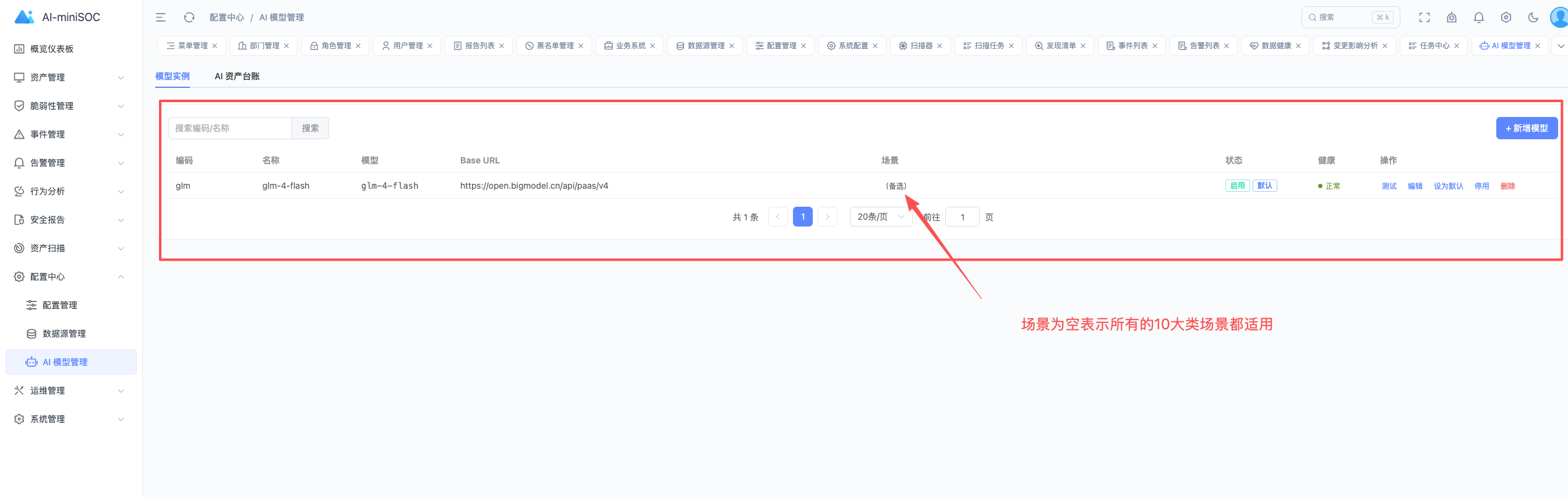Collapse the 配置中心 sidebar menu
The width and height of the screenshot is (1568, 497).
(71, 277)
